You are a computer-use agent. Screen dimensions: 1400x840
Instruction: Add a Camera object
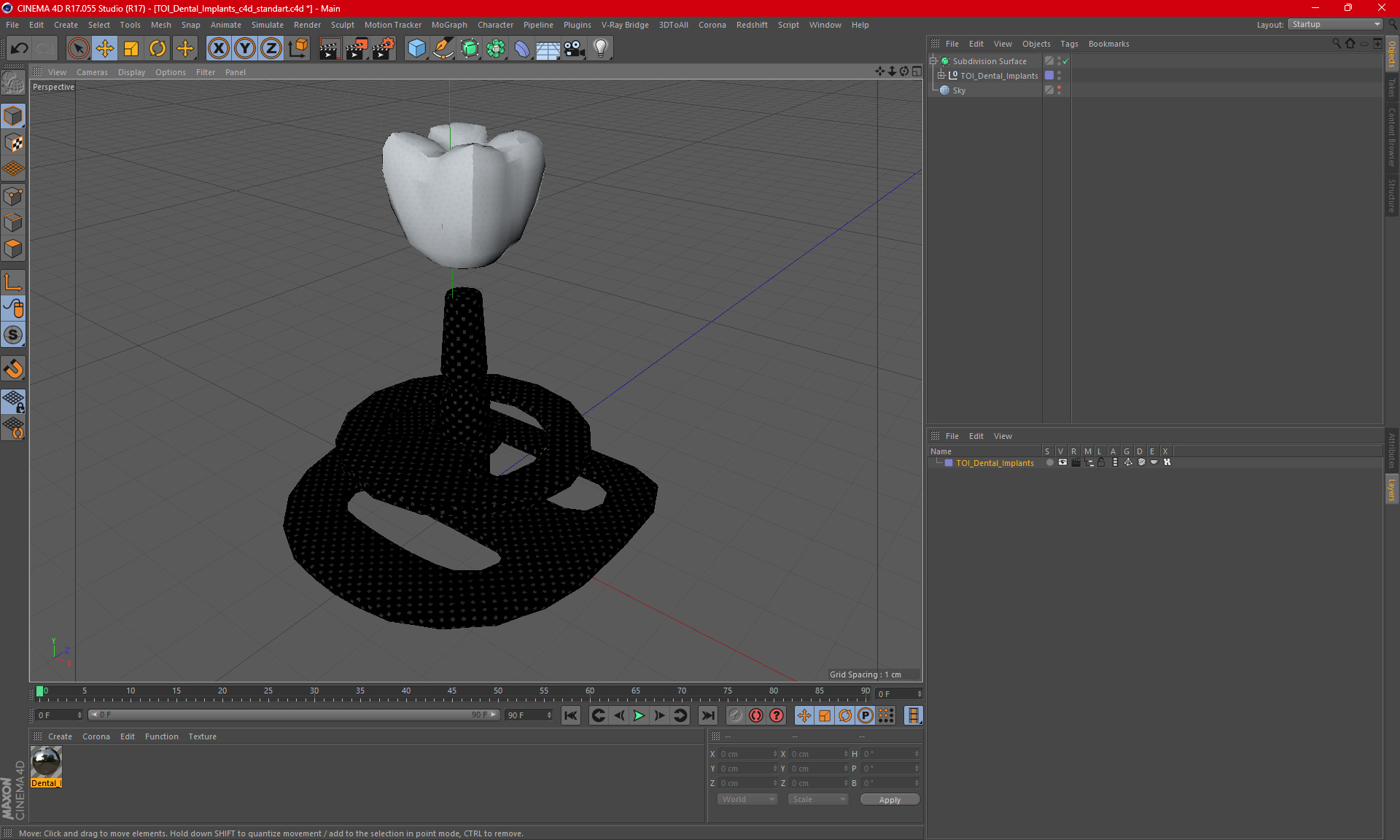[x=574, y=49]
